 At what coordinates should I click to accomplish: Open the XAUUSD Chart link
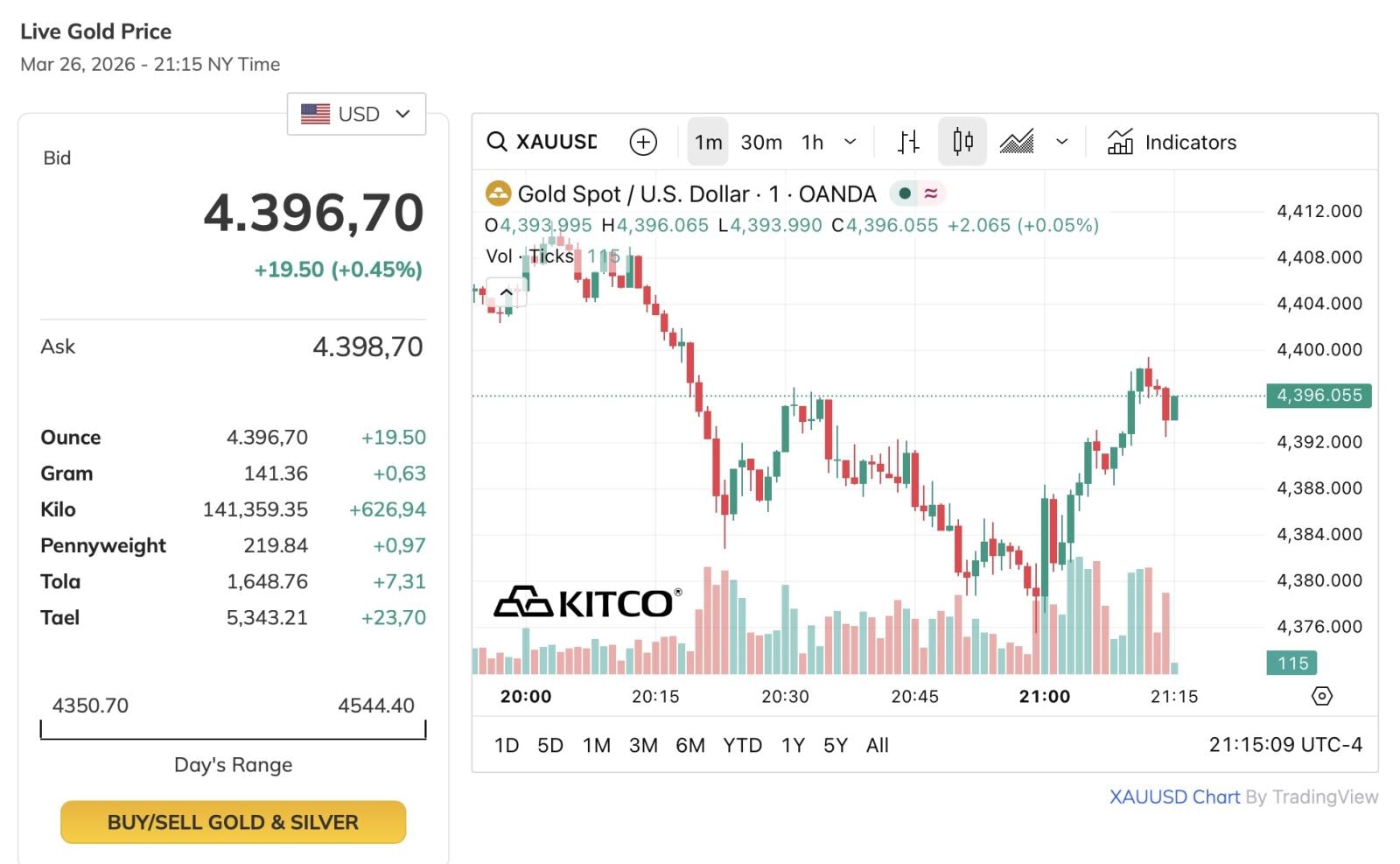[1174, 797]
